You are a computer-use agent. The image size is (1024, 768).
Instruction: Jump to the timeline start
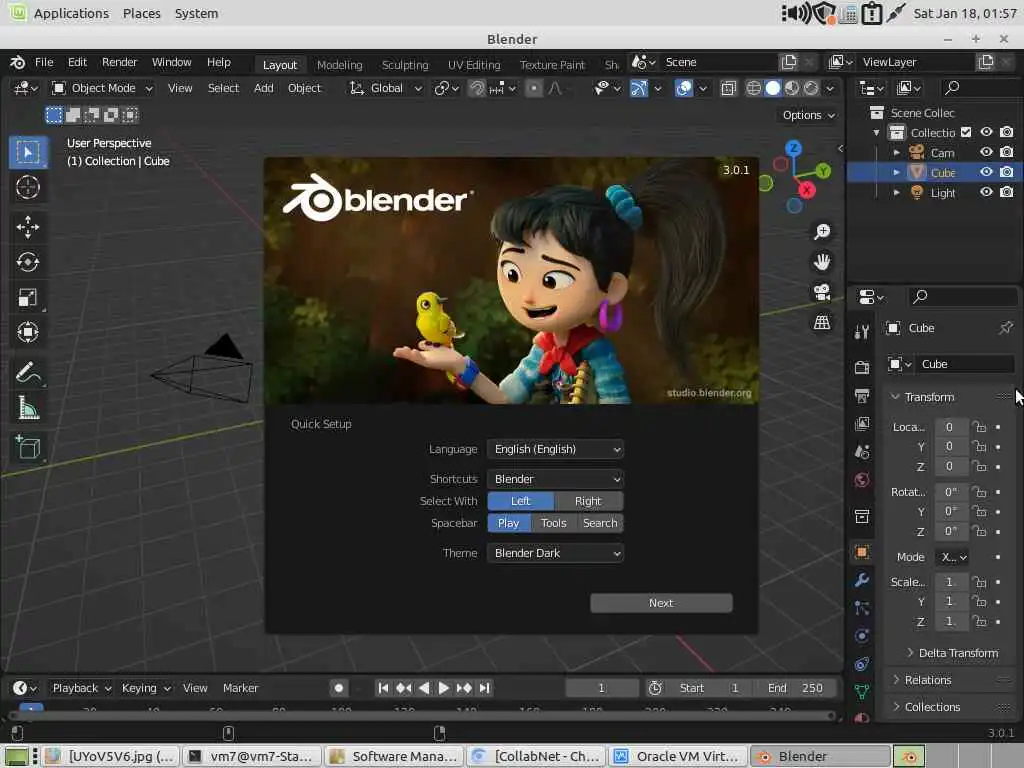pos(383,688)
